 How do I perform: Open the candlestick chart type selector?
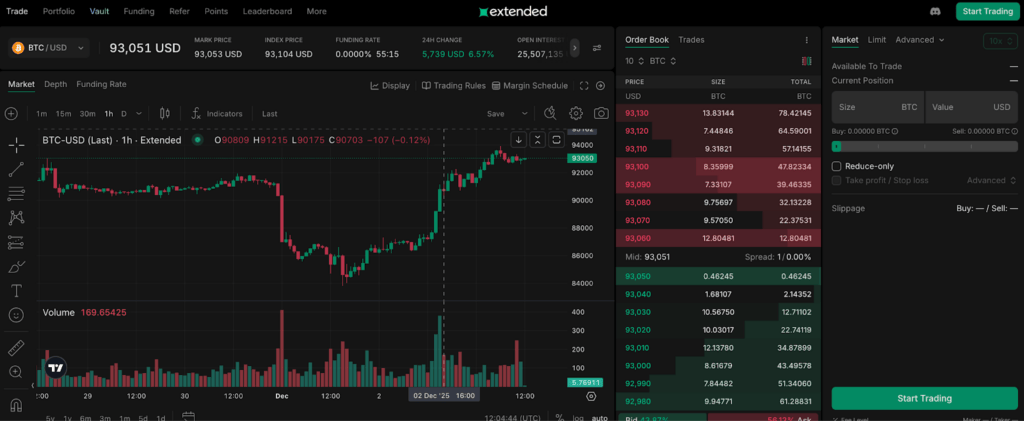click(165, 114)
